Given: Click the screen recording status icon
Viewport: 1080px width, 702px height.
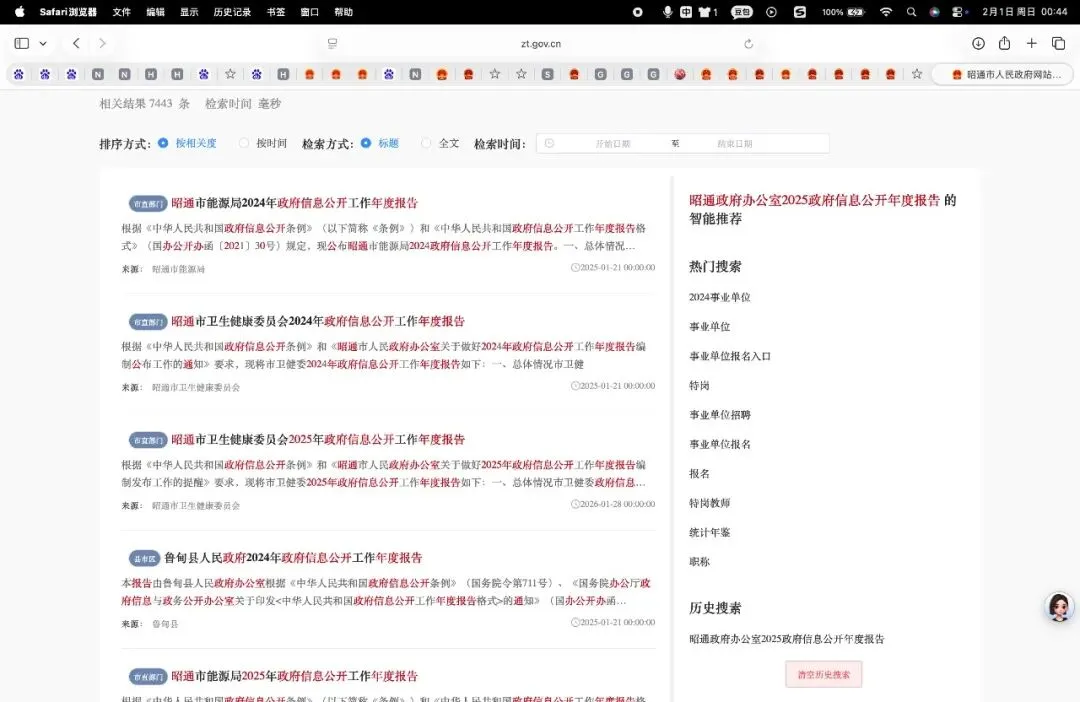Looking at the screenshot, I should pos(638,12).
